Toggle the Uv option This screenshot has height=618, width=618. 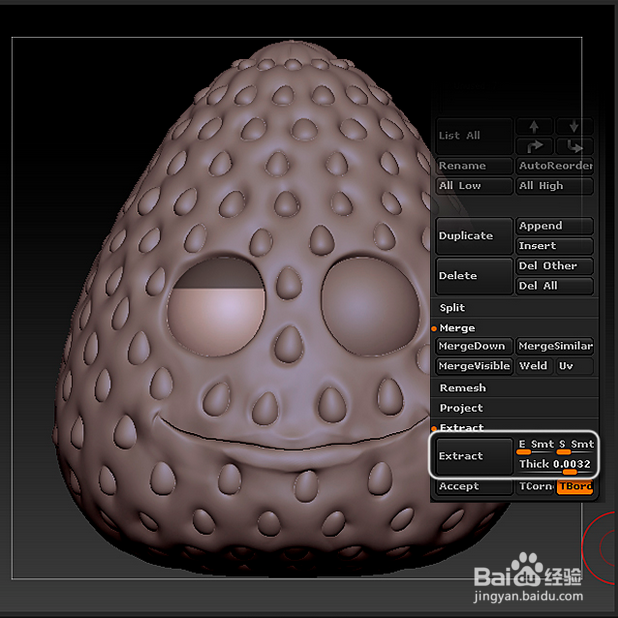574,366
